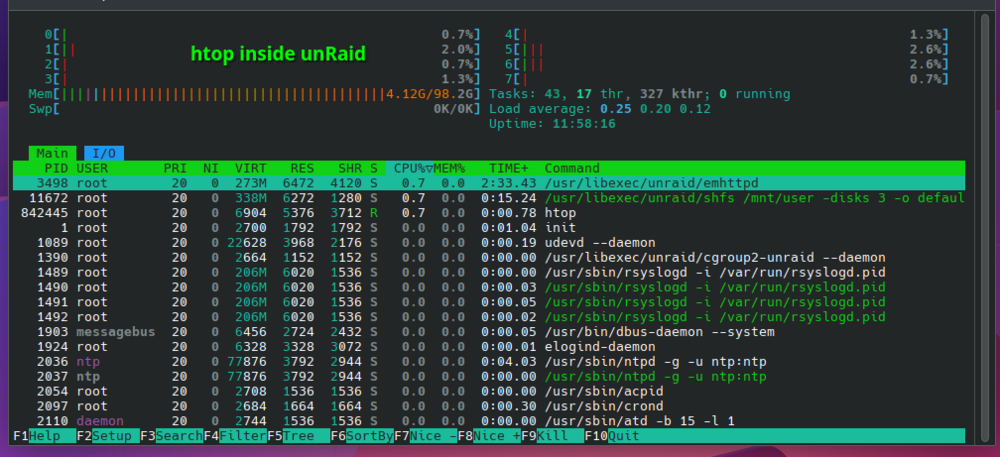This screenshot has width=1000, height=457.
Task: Sort by Command column header
Action: 572,168
